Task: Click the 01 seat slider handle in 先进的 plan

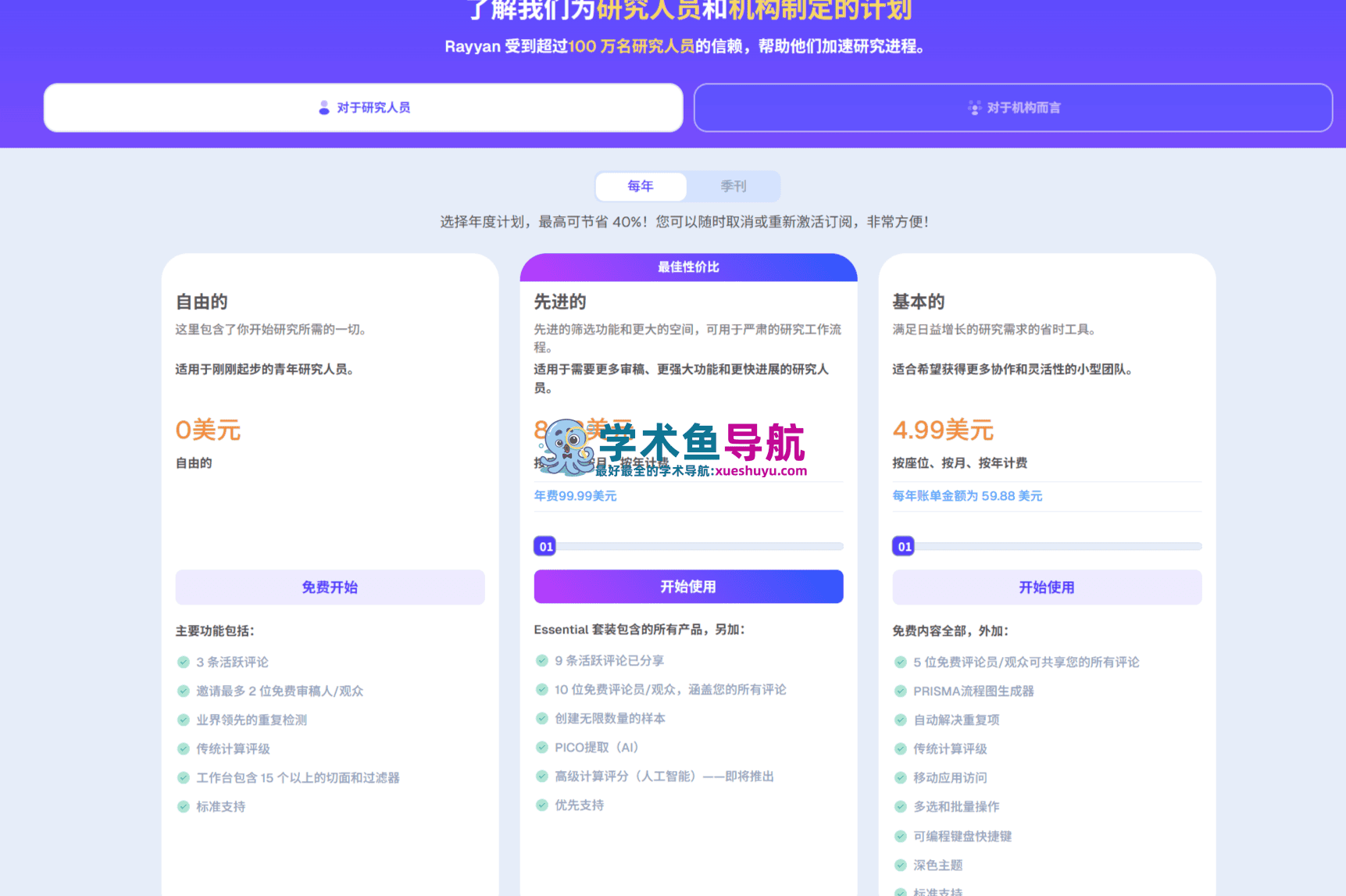Action: (x=546, y=547)
